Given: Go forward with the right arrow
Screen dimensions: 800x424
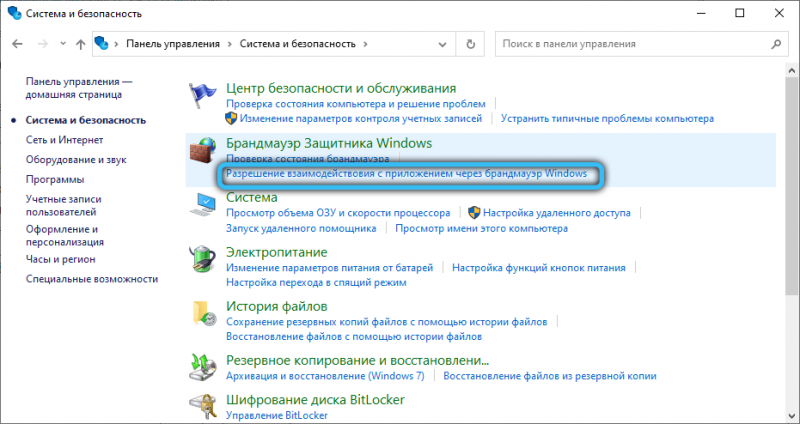Looking at the screenshot, I should (x=43, y=44).
